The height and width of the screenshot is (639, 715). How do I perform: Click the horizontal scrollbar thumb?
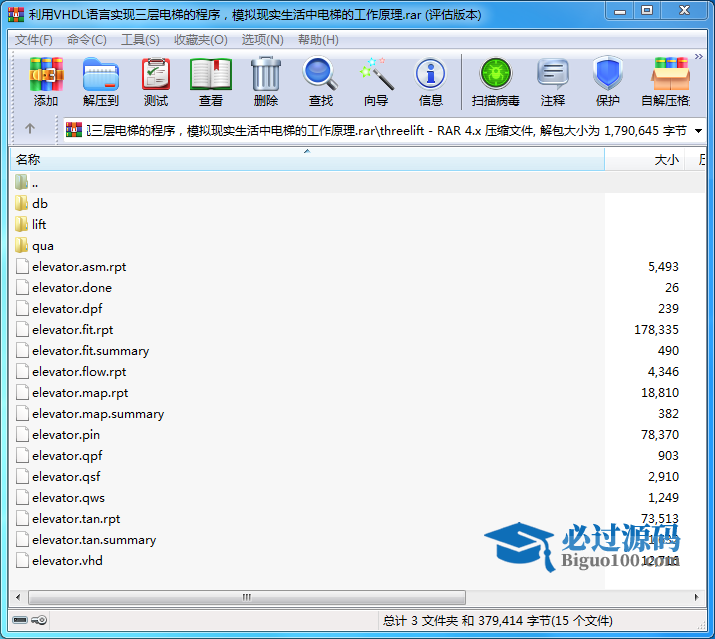[x=247, y=597]
